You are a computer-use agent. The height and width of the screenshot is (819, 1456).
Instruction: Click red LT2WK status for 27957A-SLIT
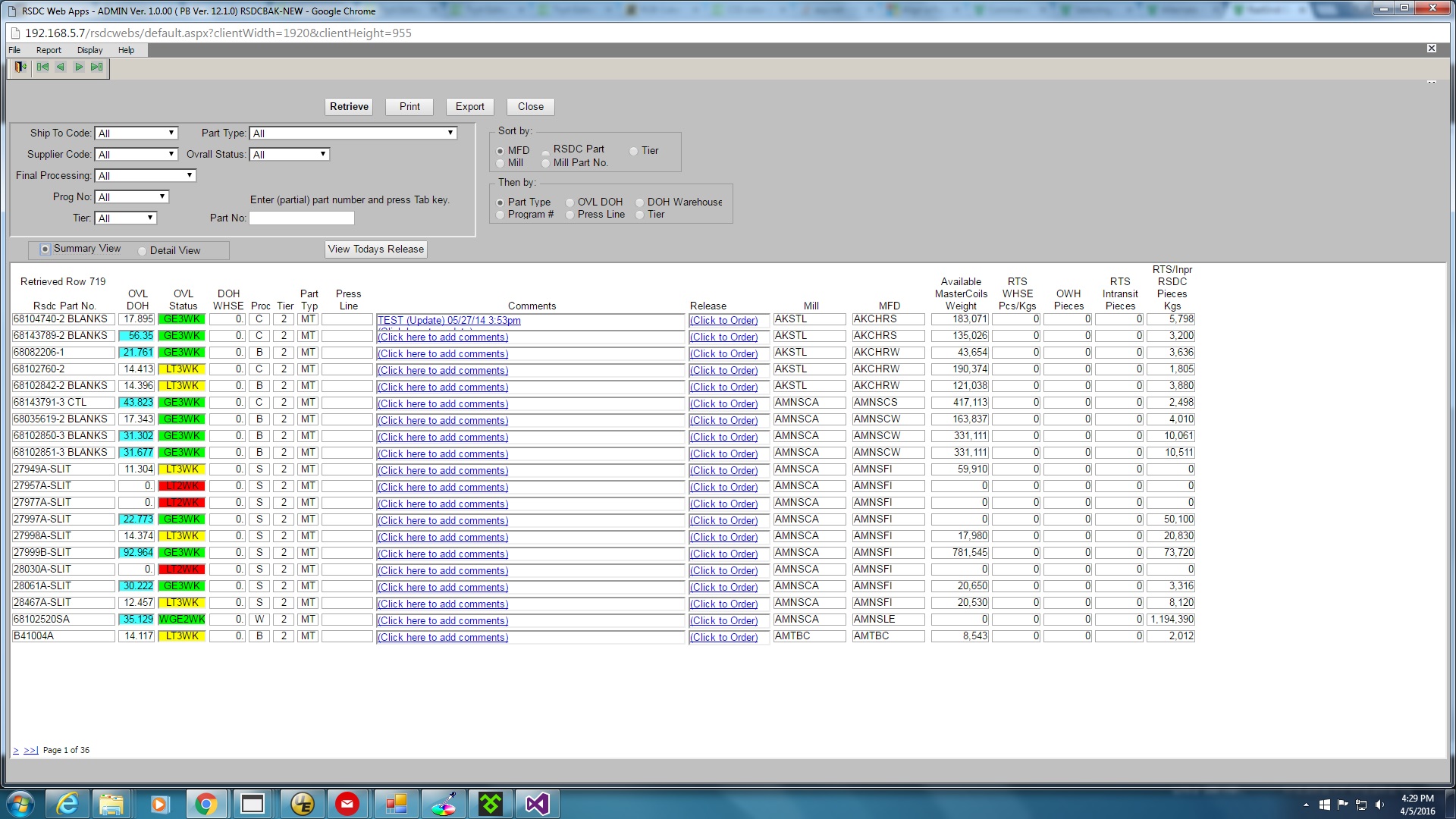pyautogui.click(x=182, y=486)
